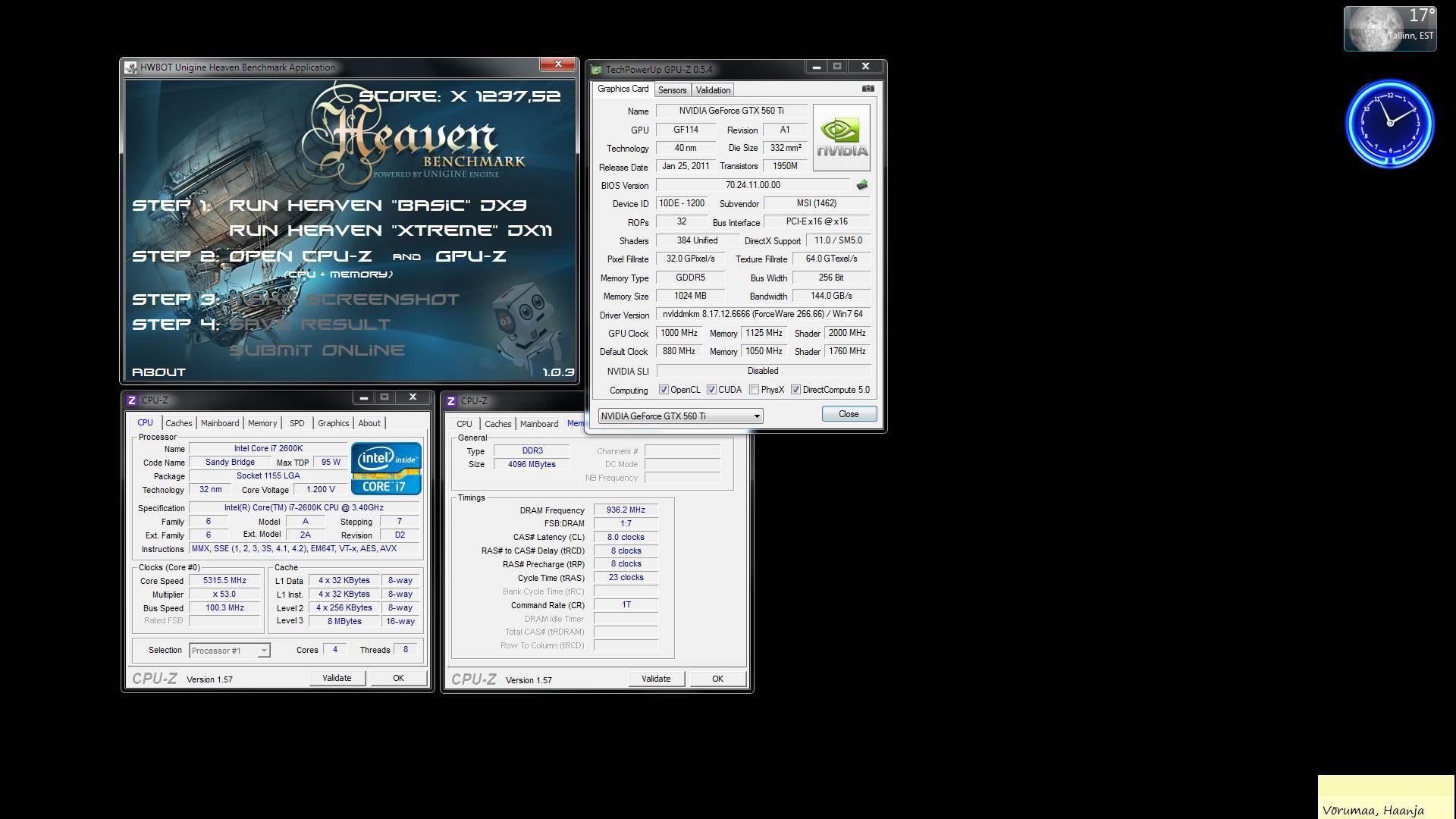The height and width of the screenshot is (819, 1456).
Task: Select the Mainboard tab in right CPU-Z window
Action: 539,424
